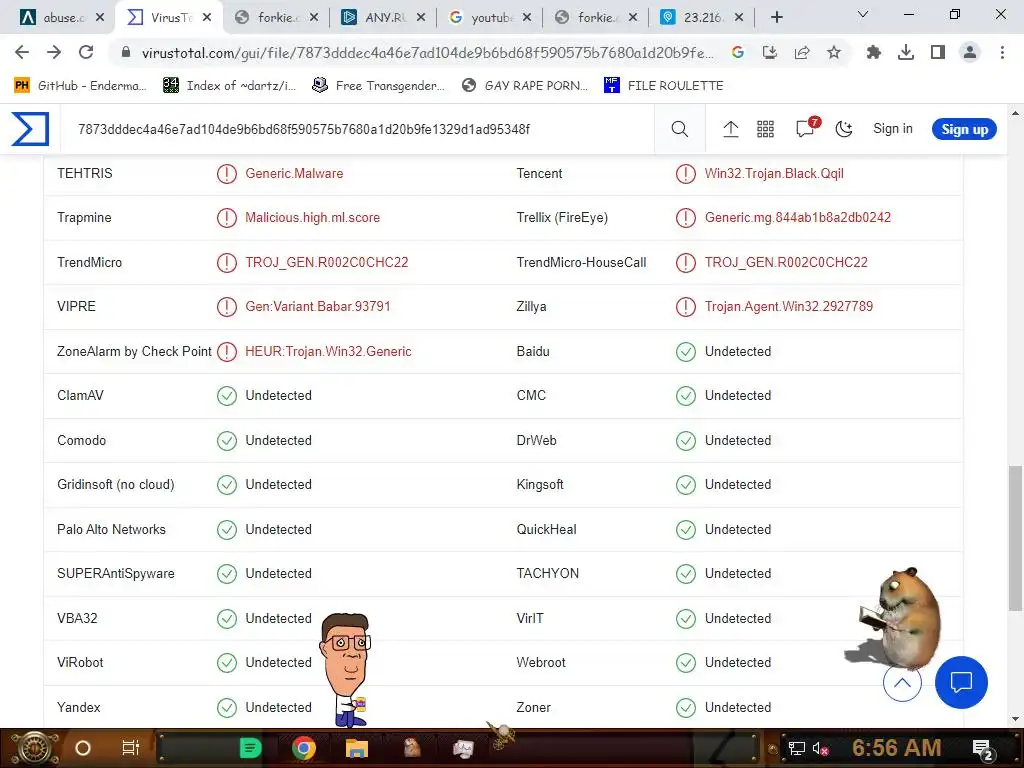Go back with the browser back arrow
Viewport: 1024px width, 768px height.
coord(22,52)
